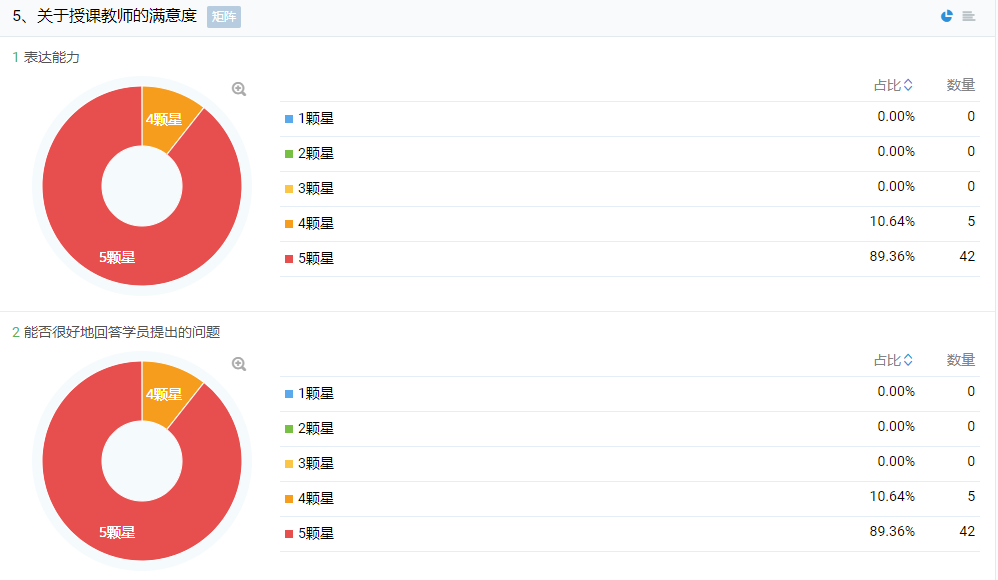Screen dimensions: 998x580
Task: Click green 2颗星 legend swatch in 表达能力
Action: [x=289, y=154]
